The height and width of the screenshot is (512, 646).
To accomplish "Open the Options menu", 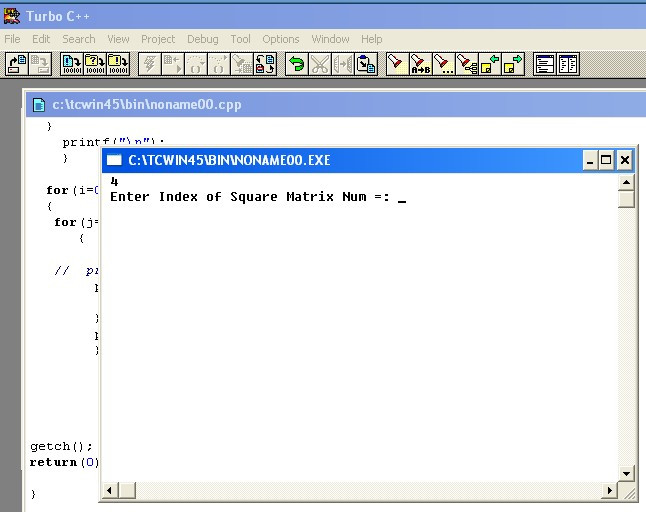I will (281, 39).
